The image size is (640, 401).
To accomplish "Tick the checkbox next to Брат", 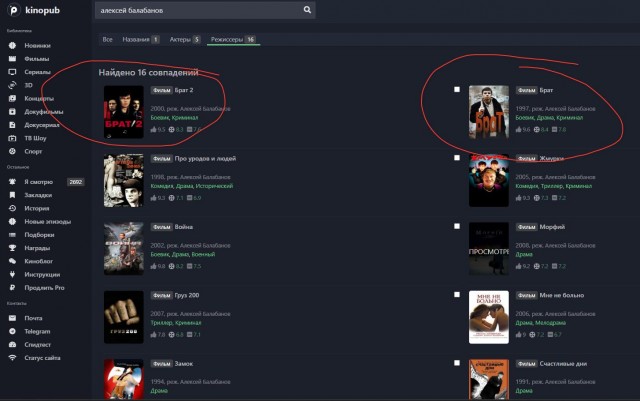I will (457, 89).
